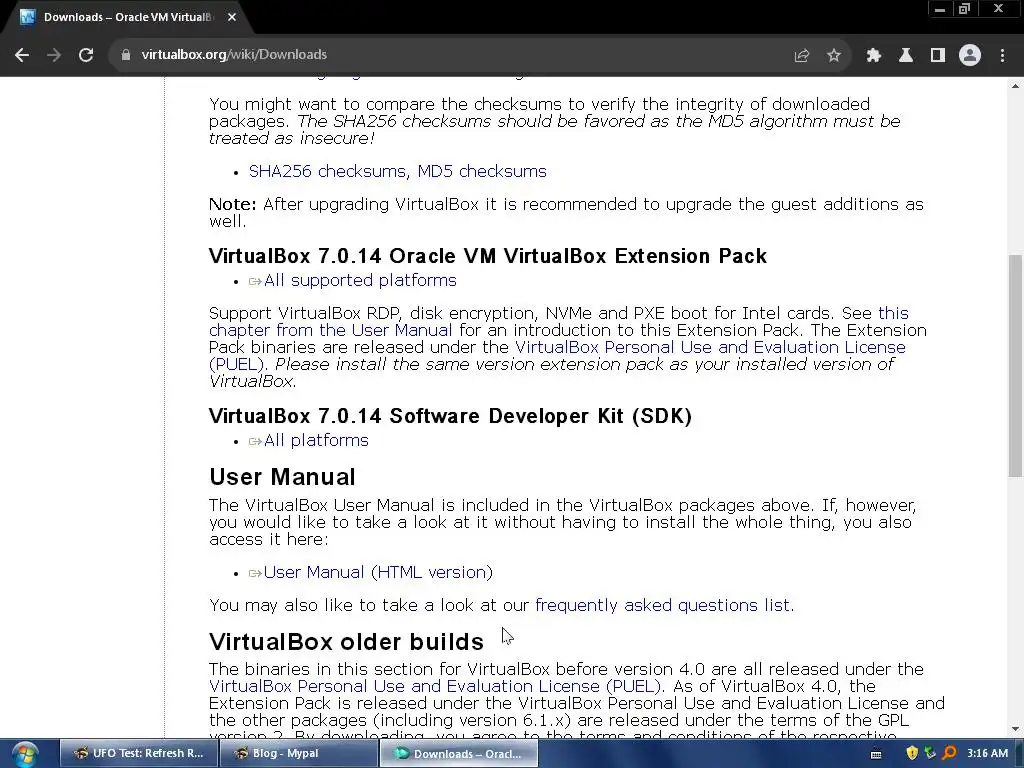Share this page via share icon
1024x768 pixels.
[802, 55]
